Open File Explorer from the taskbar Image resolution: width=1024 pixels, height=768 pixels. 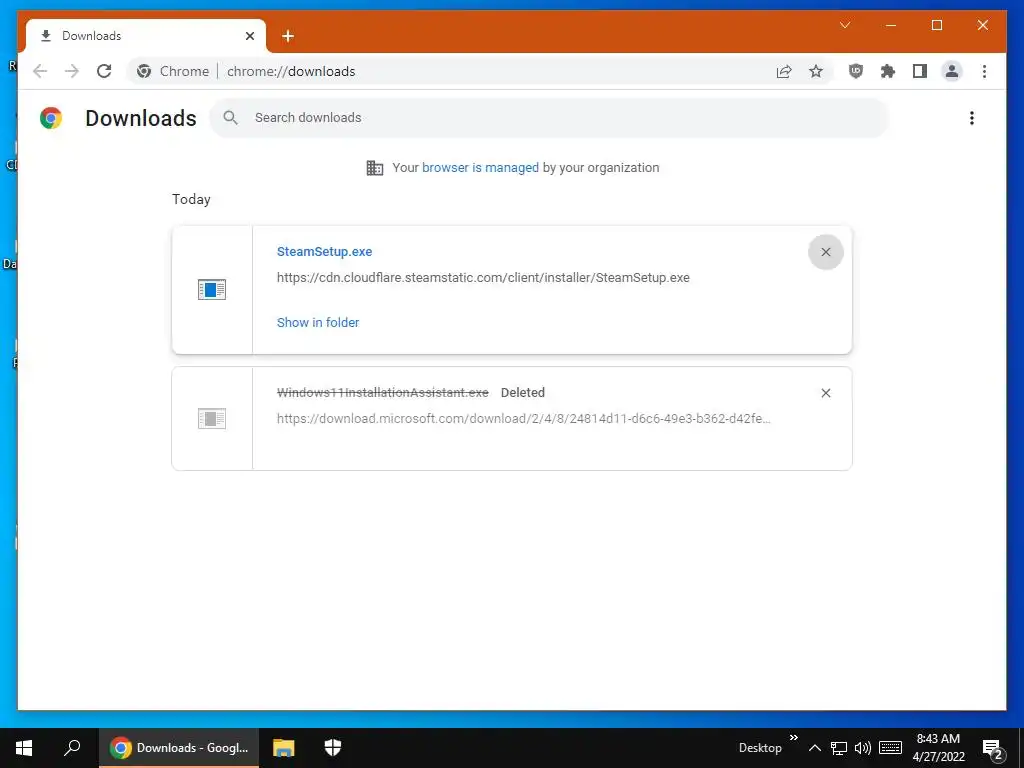tap(283, 748)
